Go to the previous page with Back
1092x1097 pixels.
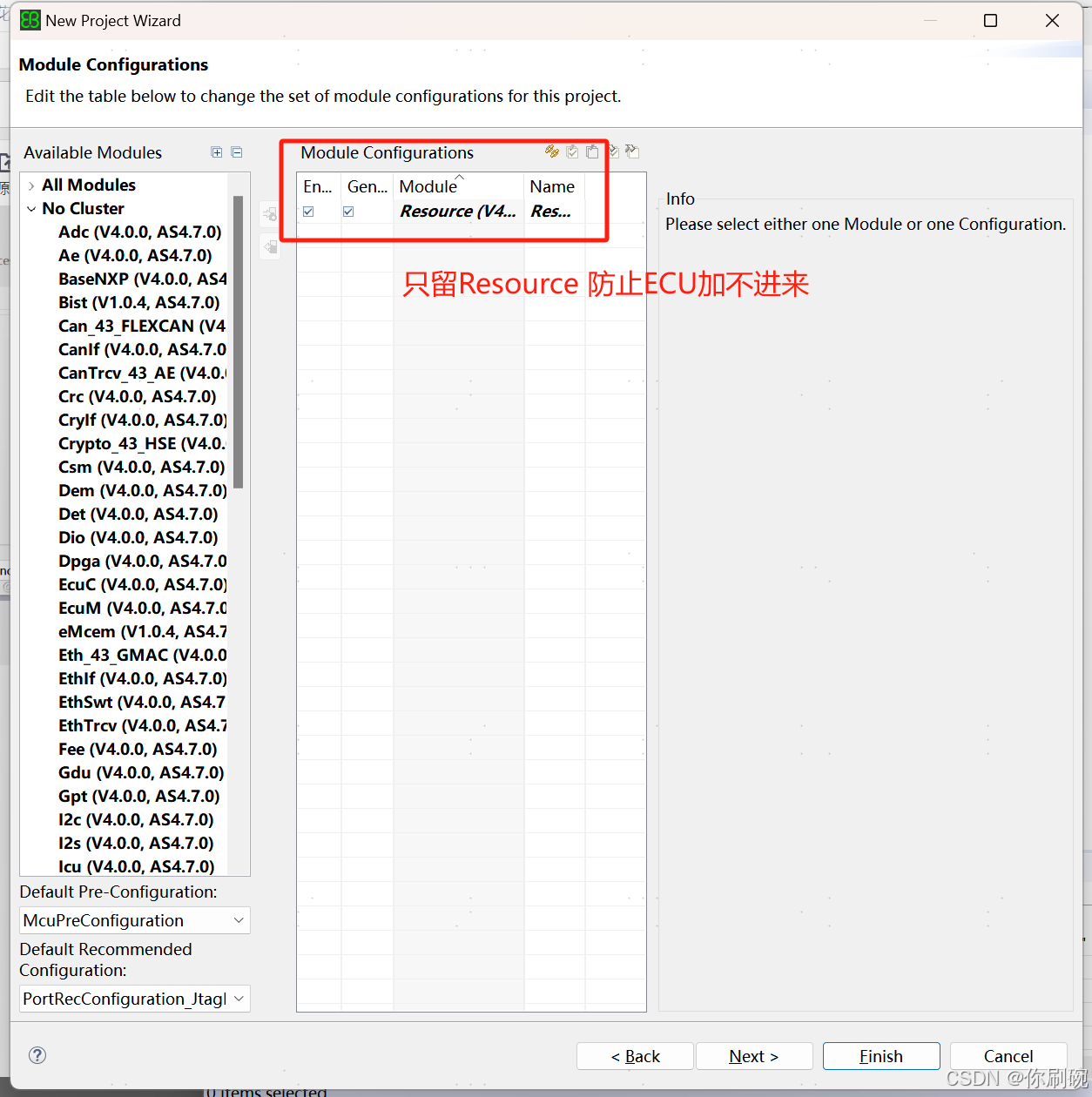pos(635,1056)
